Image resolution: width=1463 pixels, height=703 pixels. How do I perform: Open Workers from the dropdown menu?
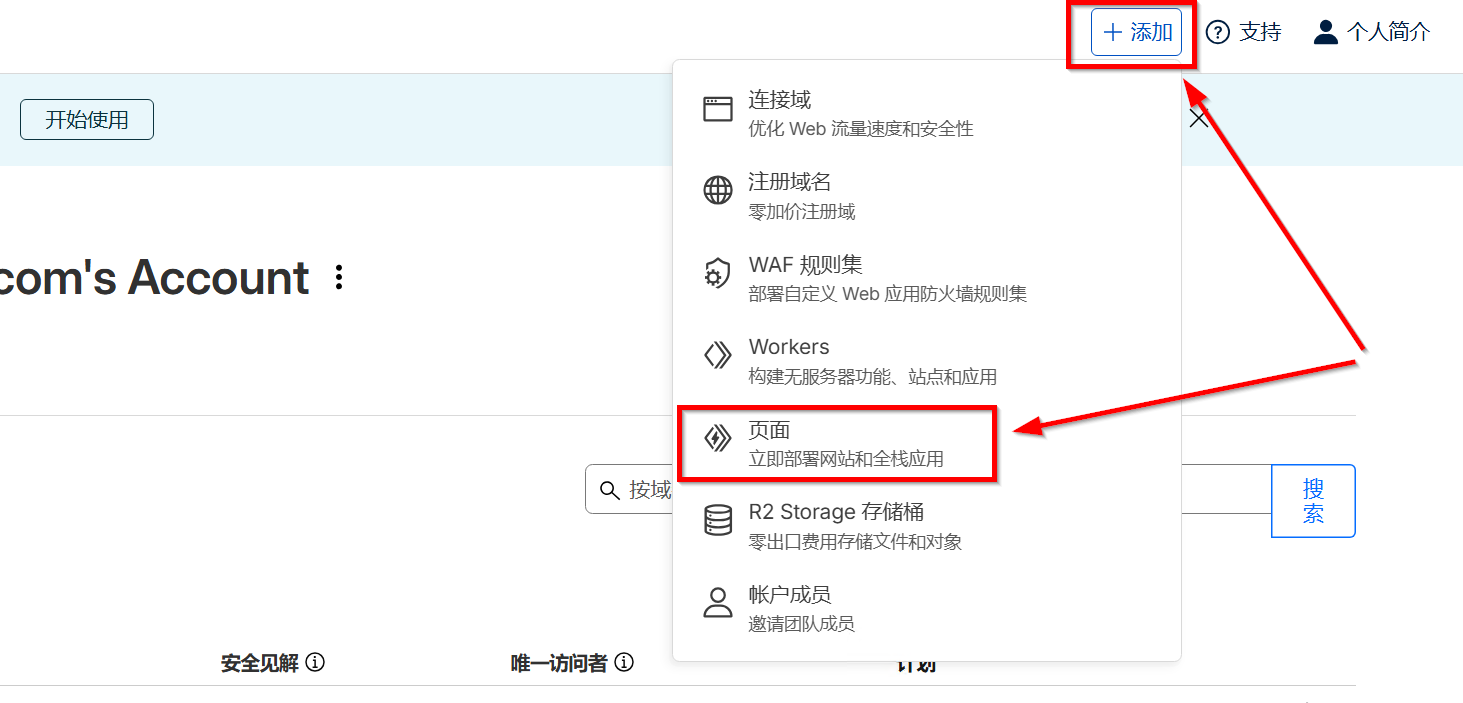pyautogui.click(x=927, y=361)
